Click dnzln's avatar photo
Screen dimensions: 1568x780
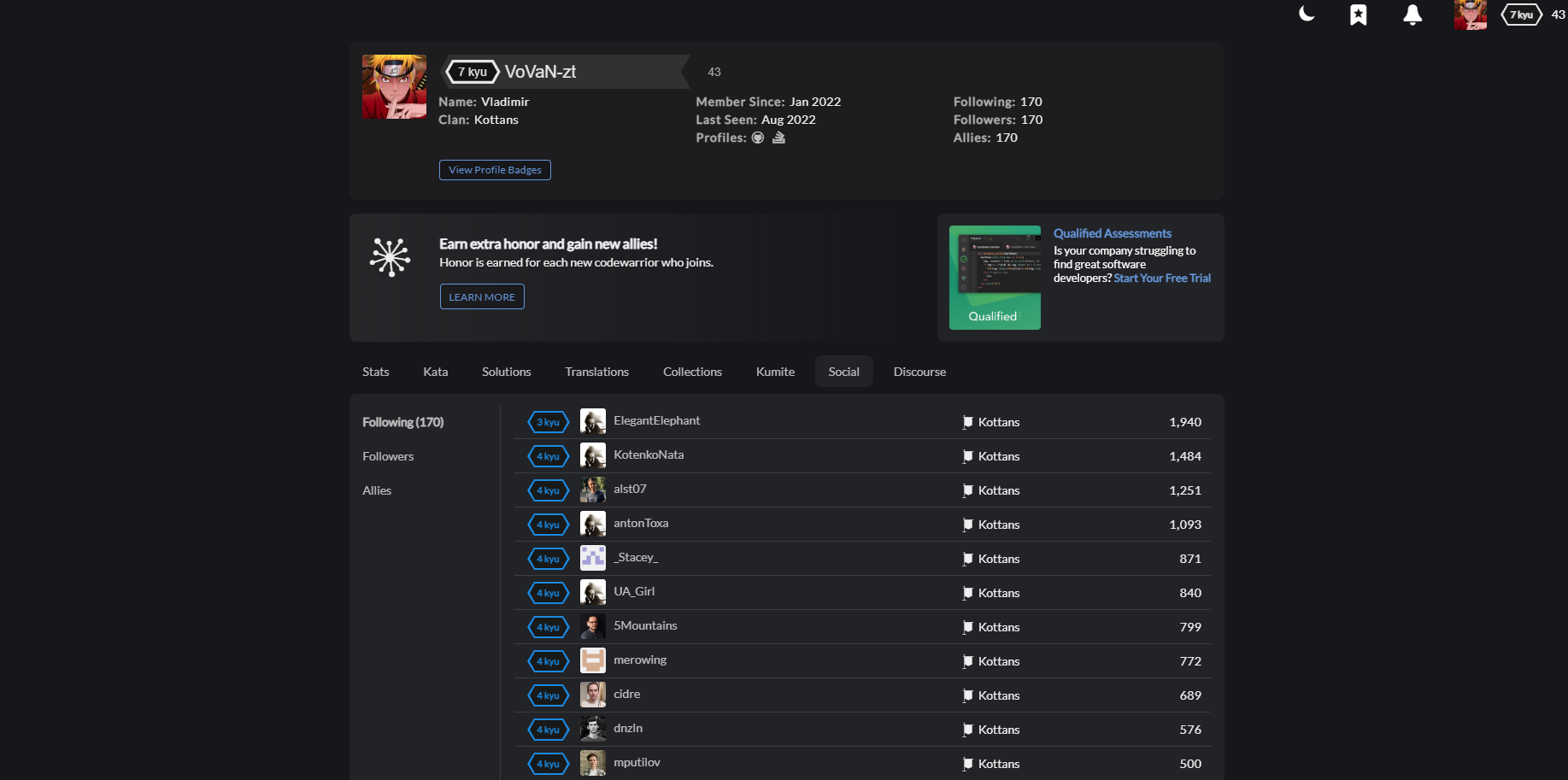coord(593,729)
